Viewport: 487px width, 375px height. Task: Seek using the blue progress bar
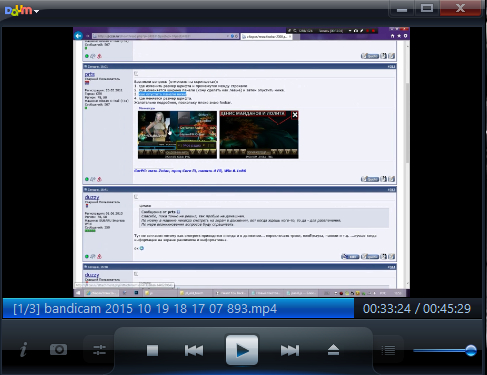pos(178,309)
